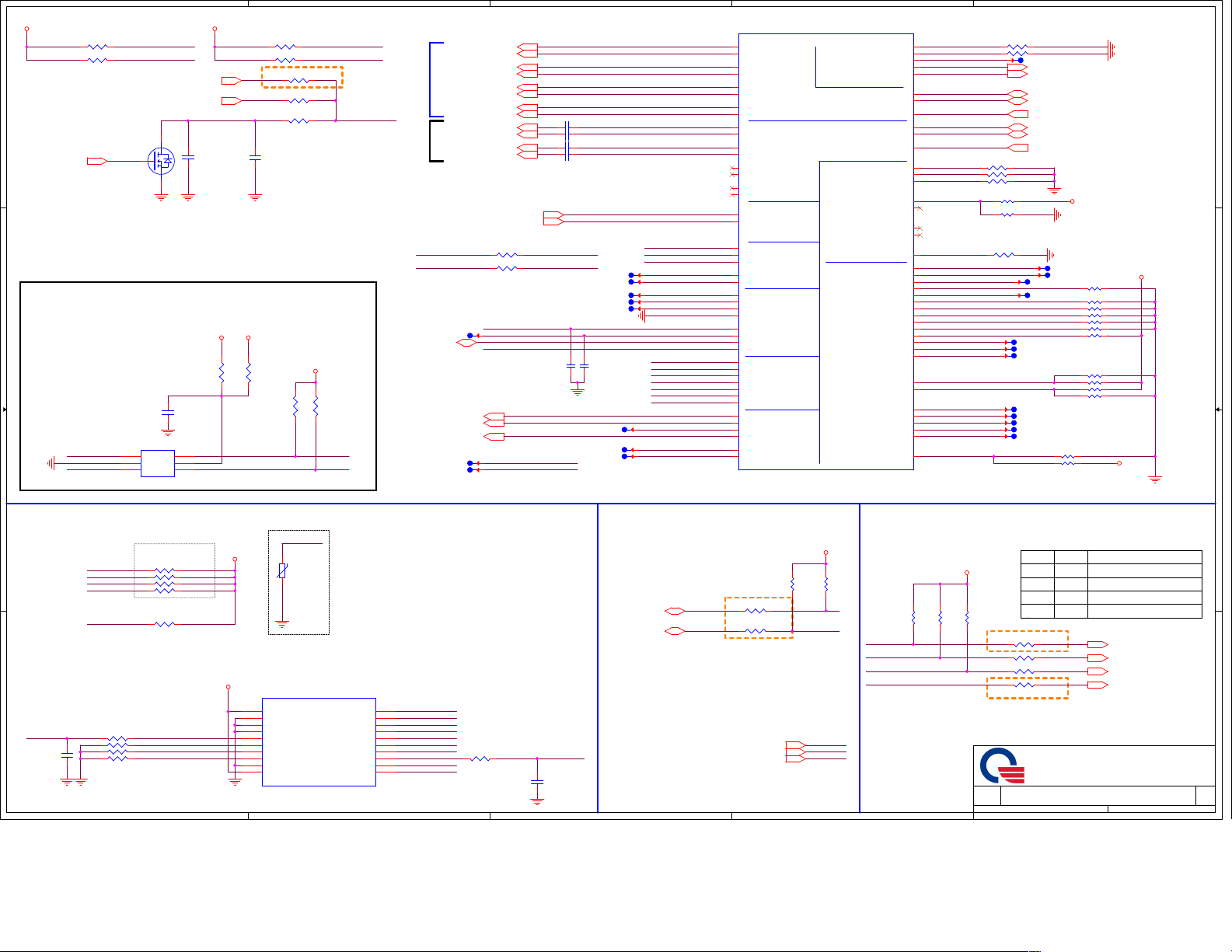Select the IC block in the lower-left section
1232x952 pixels.
(319, 742)
